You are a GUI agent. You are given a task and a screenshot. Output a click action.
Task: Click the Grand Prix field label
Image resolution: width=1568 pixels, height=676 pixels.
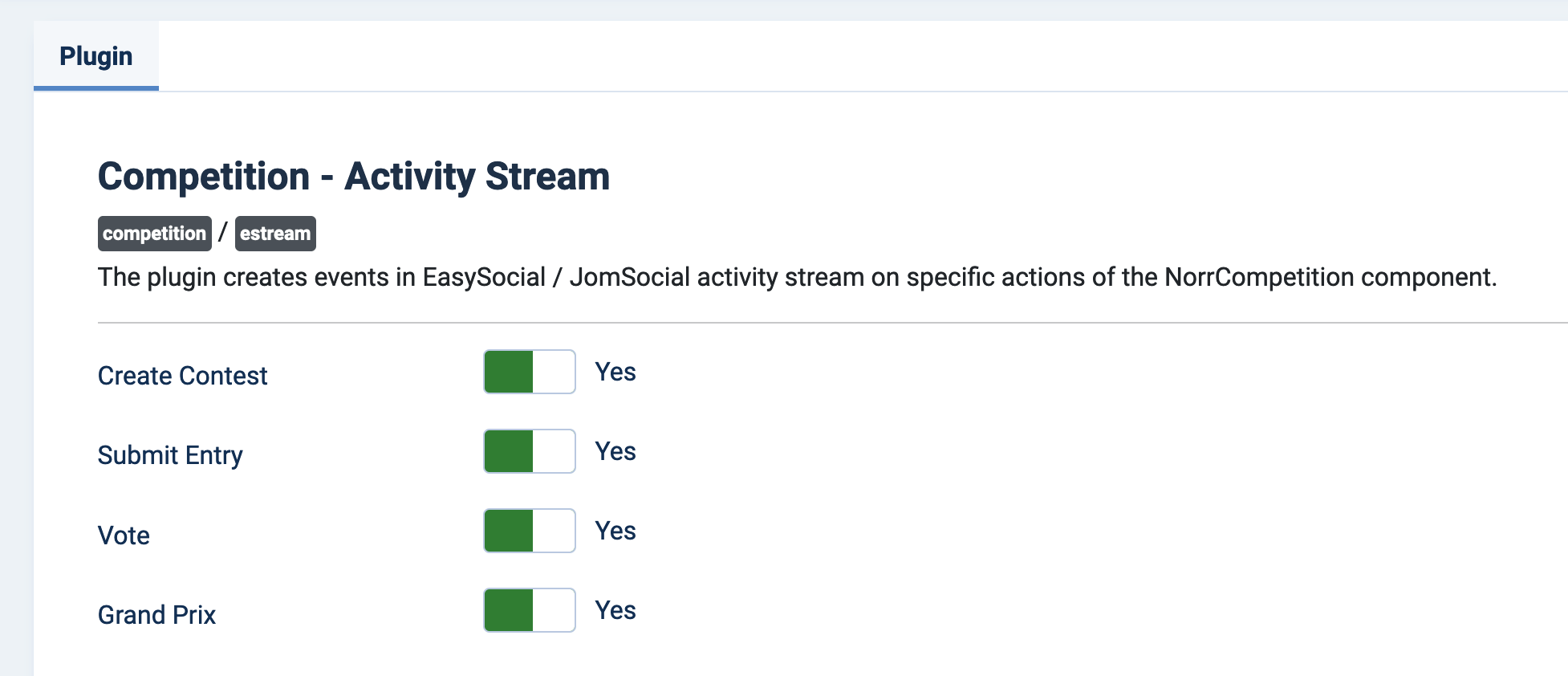(x=156, y=614)
